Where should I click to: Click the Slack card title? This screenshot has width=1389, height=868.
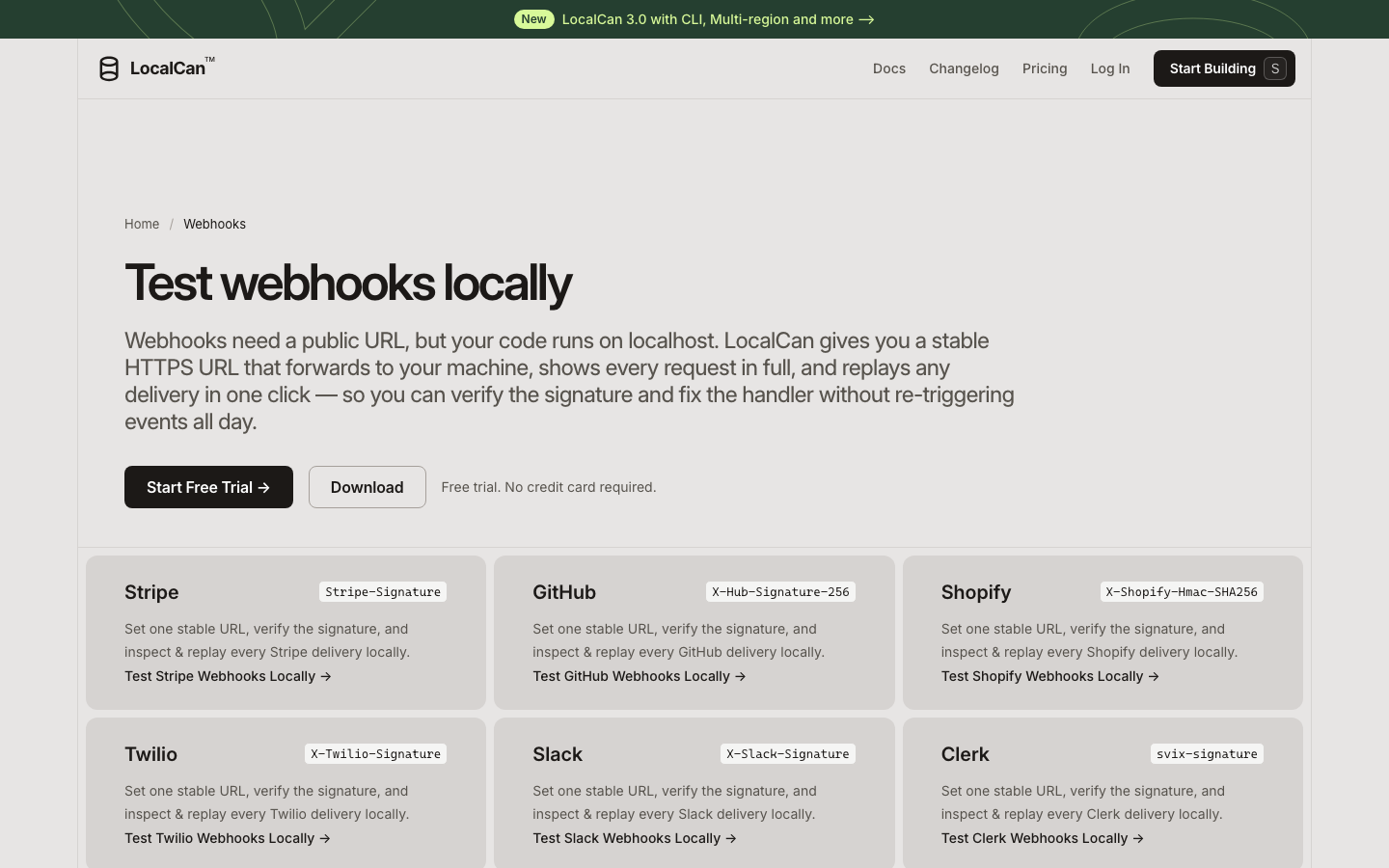pyautogui.click(x=558, y=754)
